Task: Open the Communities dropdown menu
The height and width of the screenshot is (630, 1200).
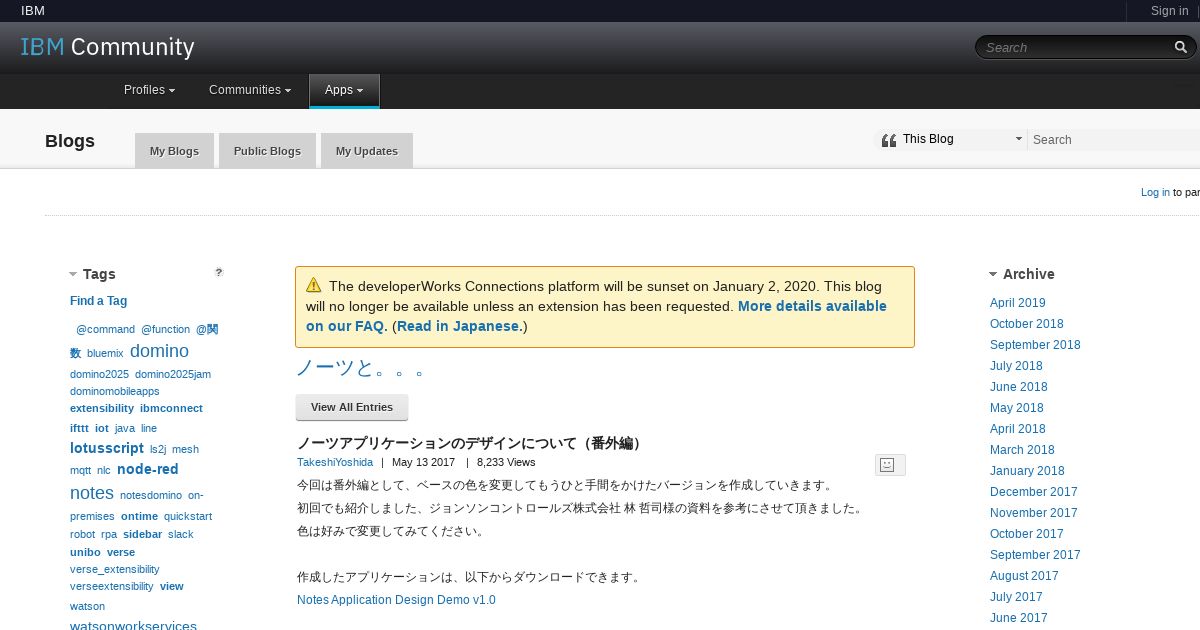Action: click(250, 90)
